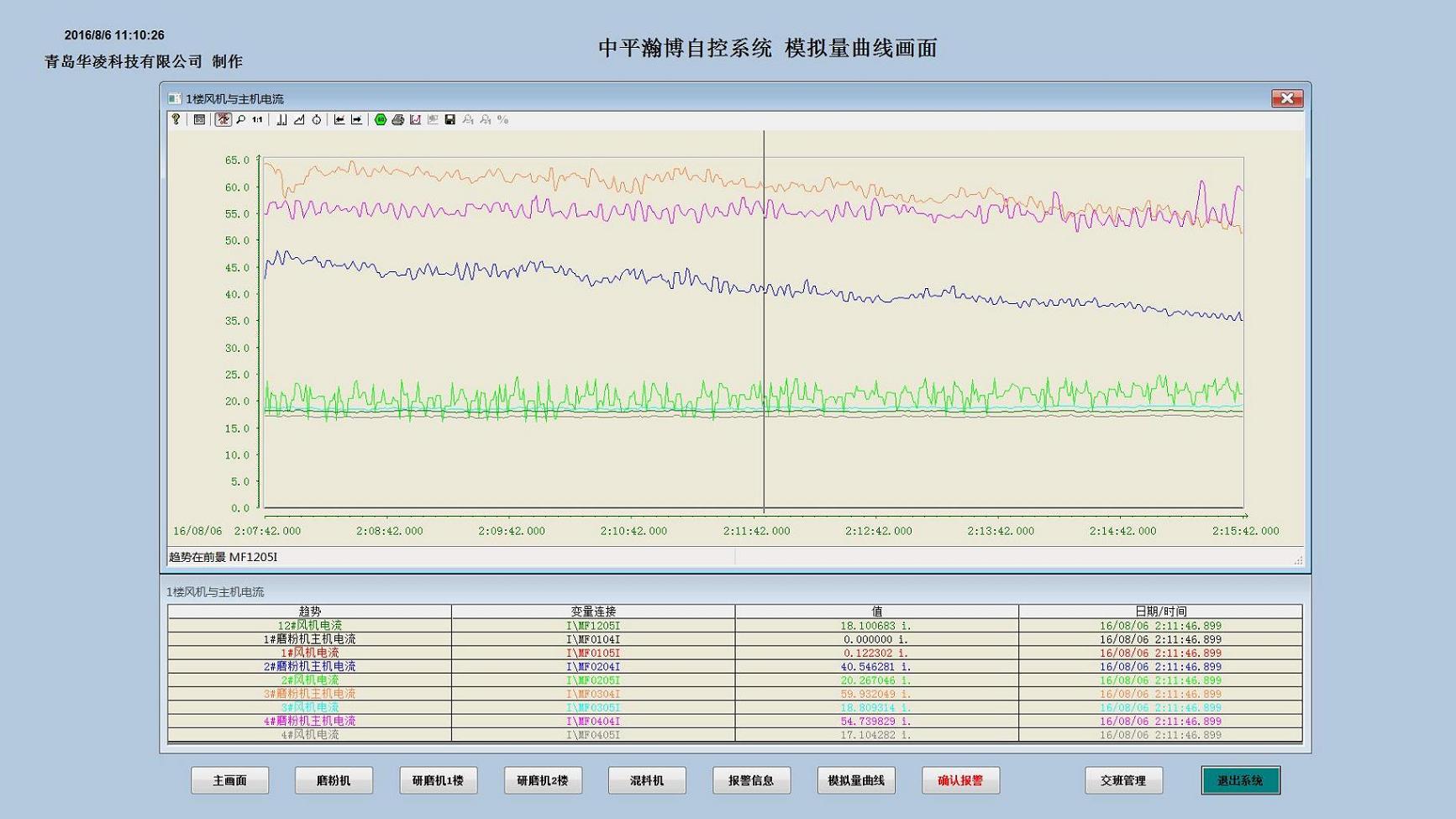Click the green start/stop update icon
The width and height of the screenshot is (1456, 819).
(381, 120)
